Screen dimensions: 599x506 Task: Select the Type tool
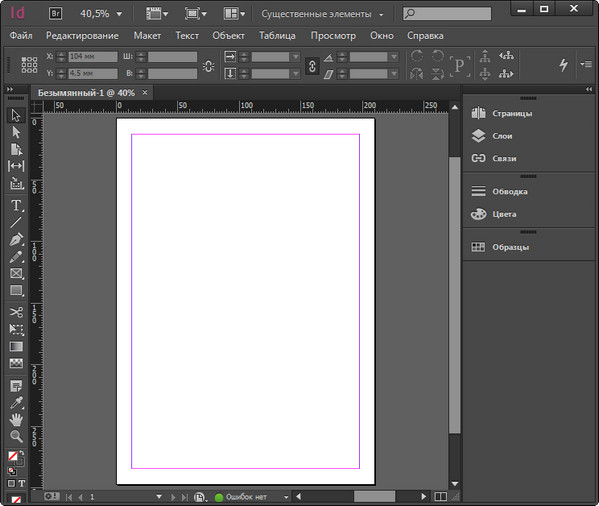tap(16, 205)
